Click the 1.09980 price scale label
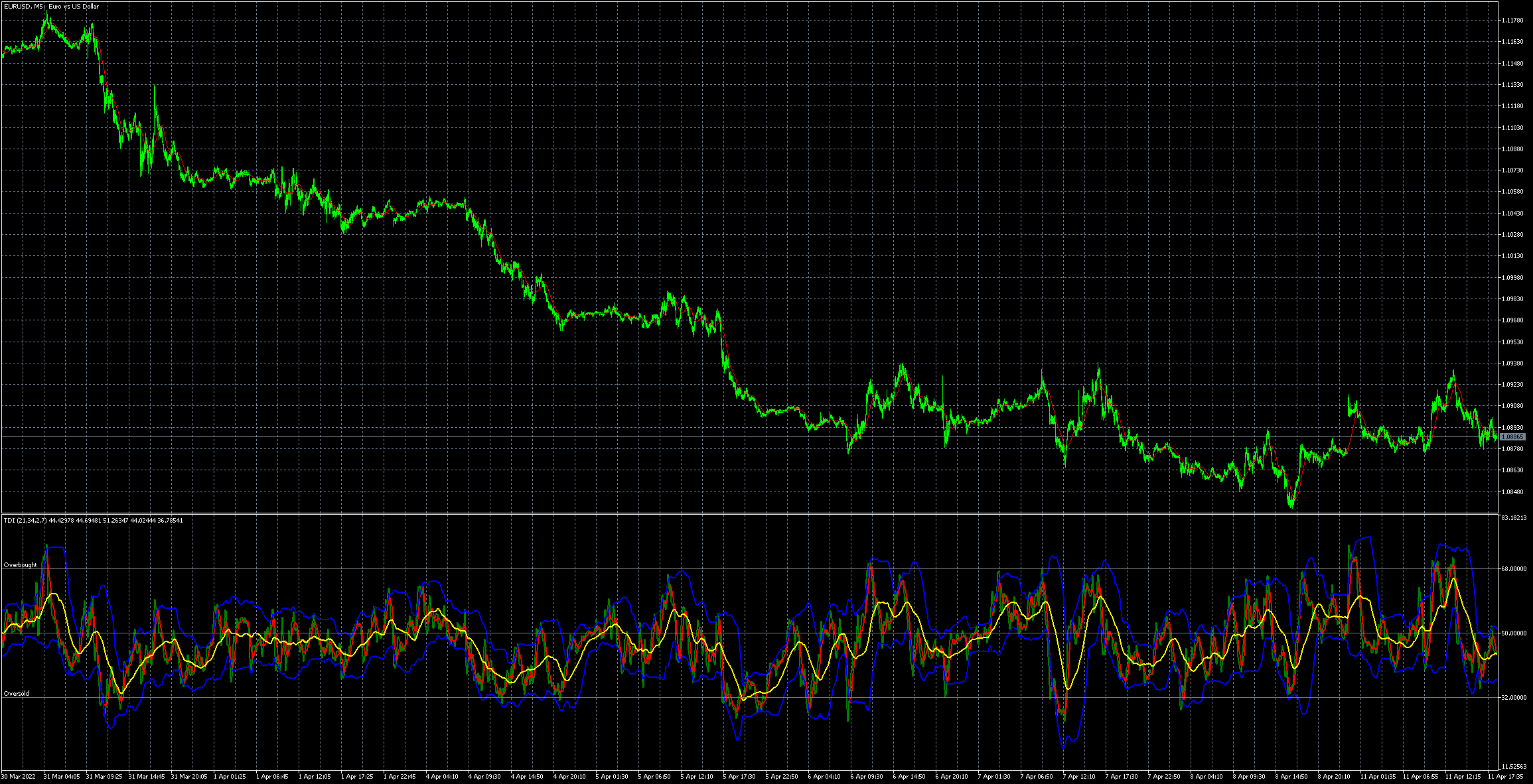 coord(1512,278)
